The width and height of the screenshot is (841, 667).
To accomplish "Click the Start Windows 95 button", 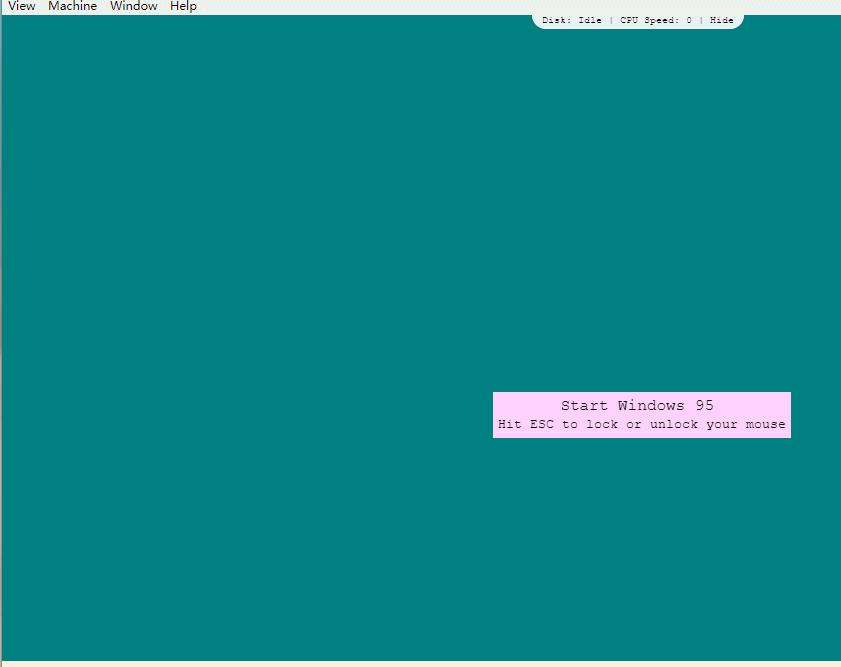I will coord(637,406).
